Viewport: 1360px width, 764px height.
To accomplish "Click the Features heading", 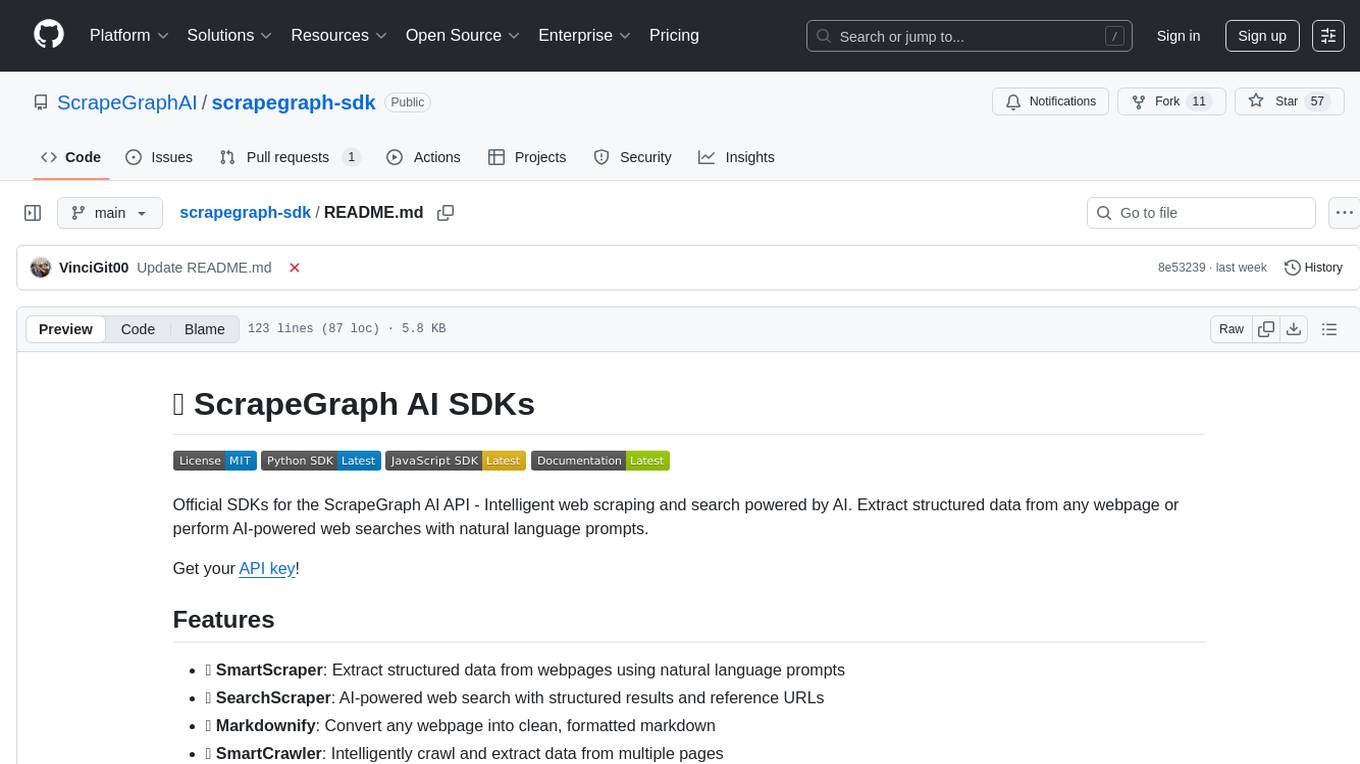I will click(224, 619).
